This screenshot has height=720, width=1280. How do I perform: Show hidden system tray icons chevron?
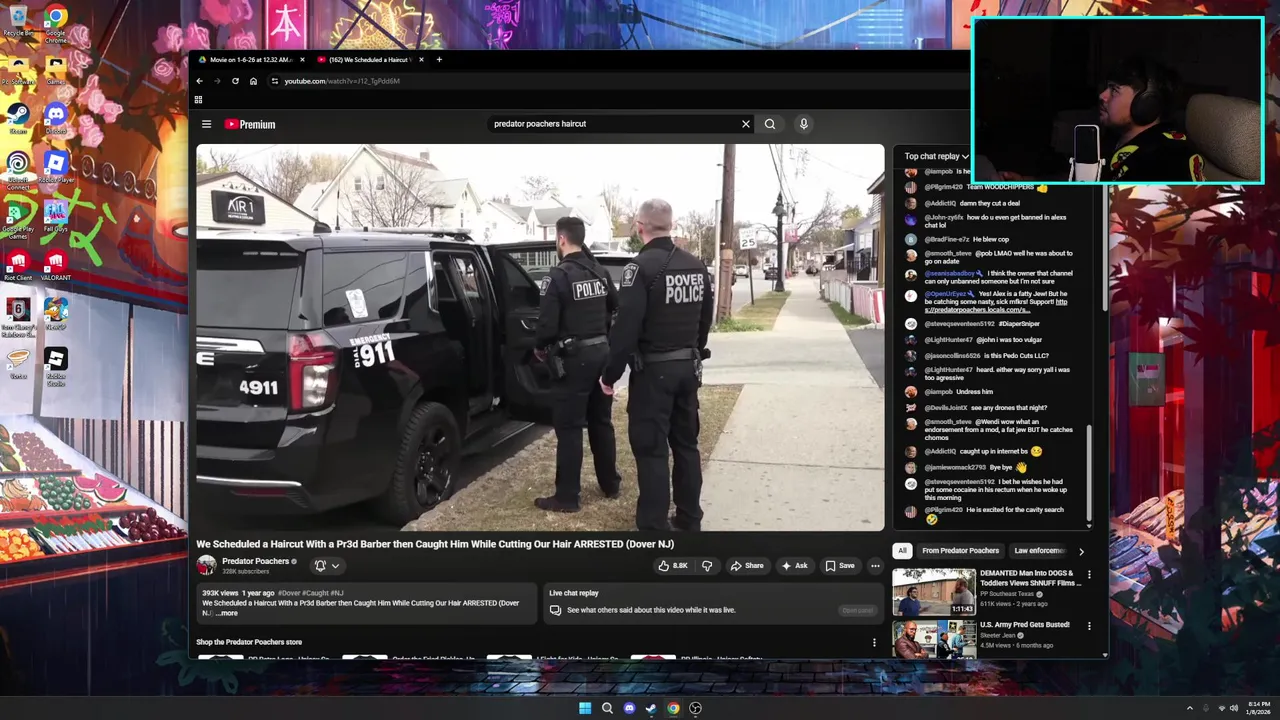[1189, 708]
